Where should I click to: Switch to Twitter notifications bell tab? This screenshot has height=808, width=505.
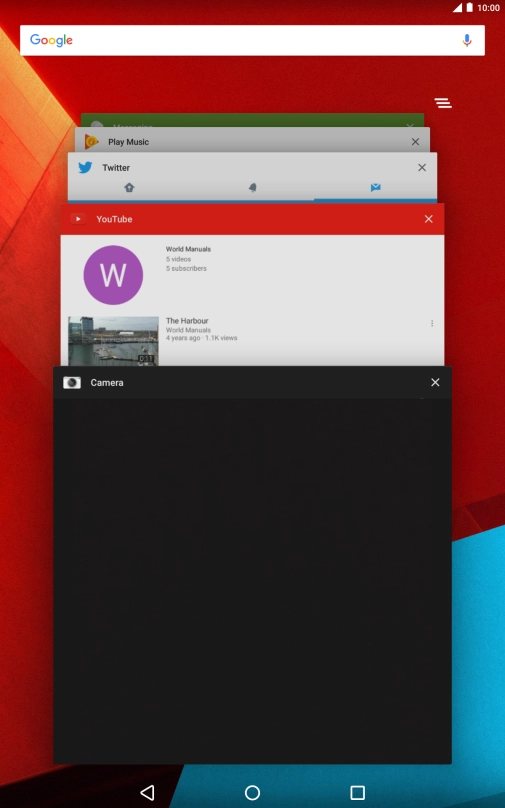point(252,188)
